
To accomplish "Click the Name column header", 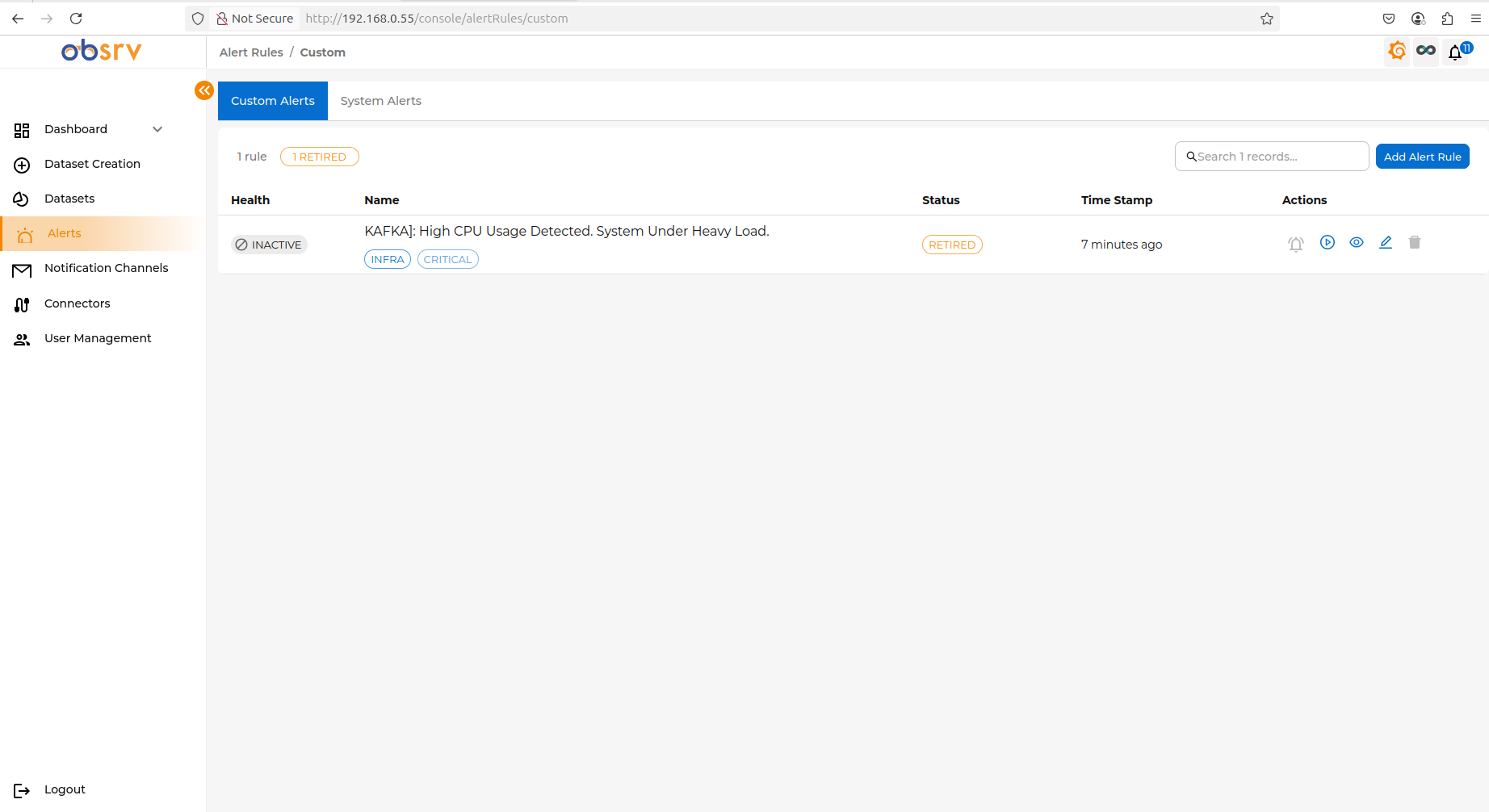I will pos(382,200).
